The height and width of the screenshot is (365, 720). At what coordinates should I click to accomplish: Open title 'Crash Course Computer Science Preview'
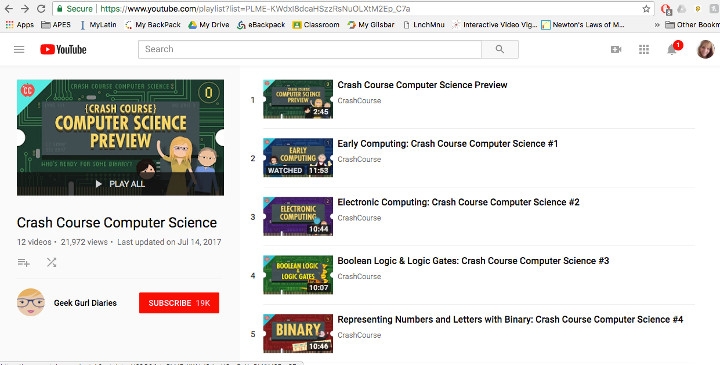422,85
